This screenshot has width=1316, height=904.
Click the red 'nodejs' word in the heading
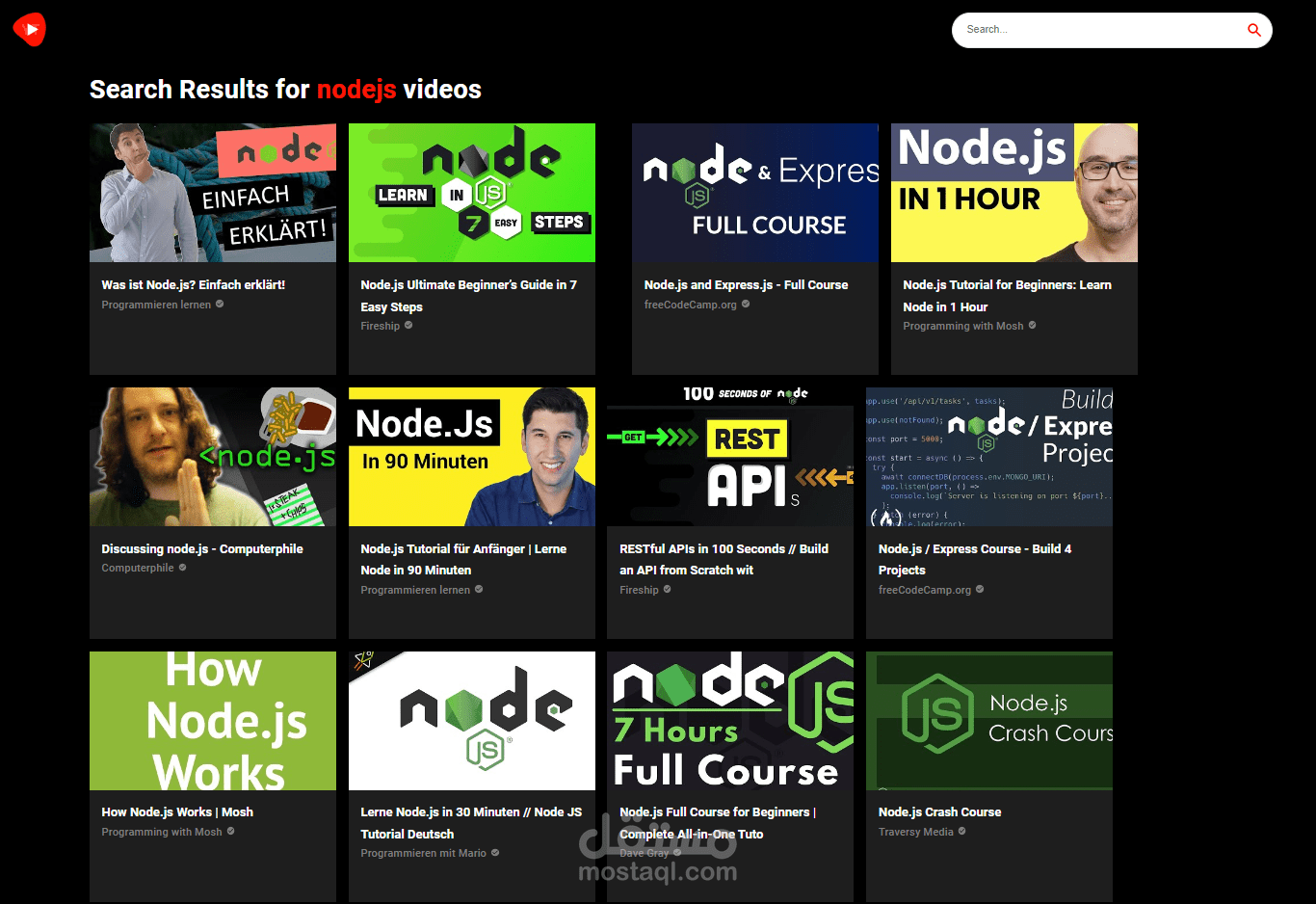(x=356, y=90)
